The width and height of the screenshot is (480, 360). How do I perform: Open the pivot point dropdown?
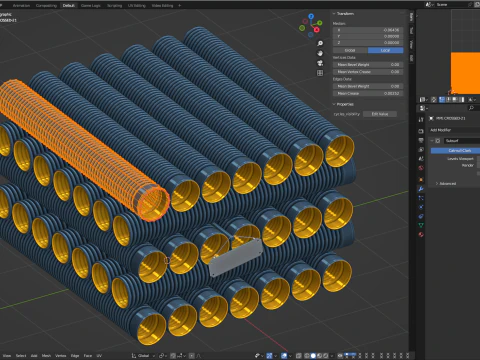tap(163, 356)
